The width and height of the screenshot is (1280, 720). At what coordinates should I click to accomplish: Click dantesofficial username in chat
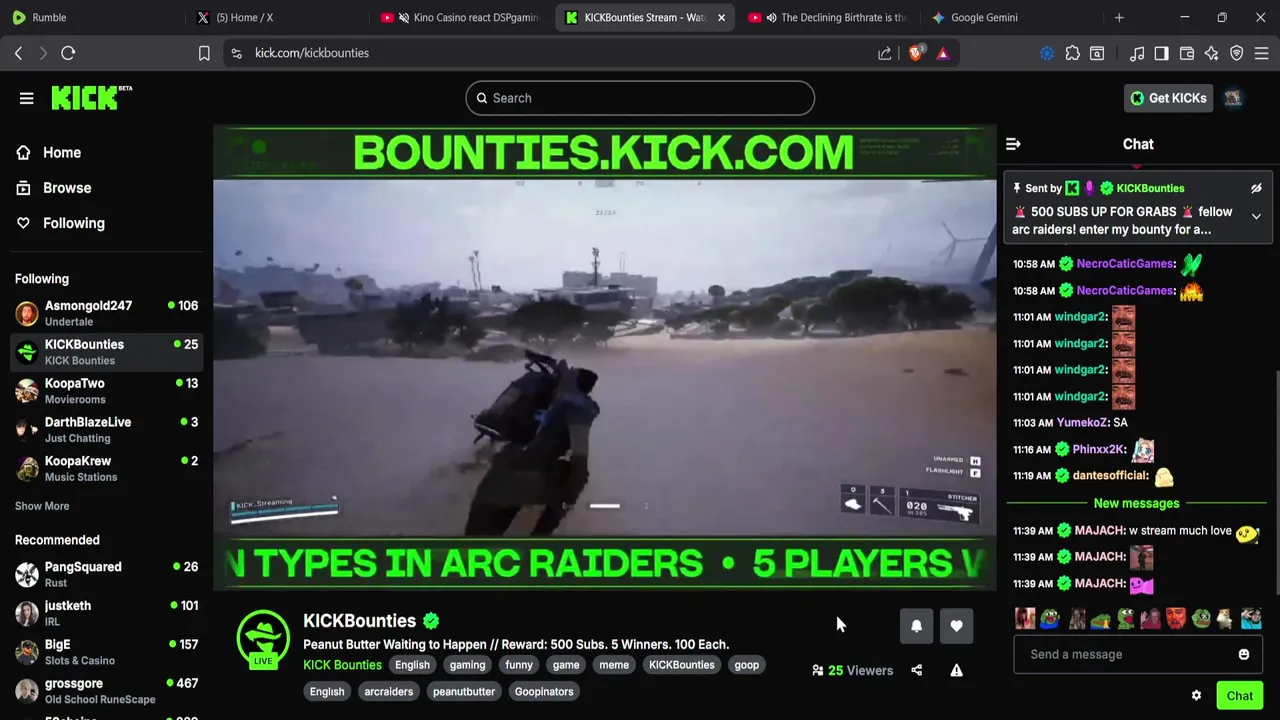(x=1110, y=476)
